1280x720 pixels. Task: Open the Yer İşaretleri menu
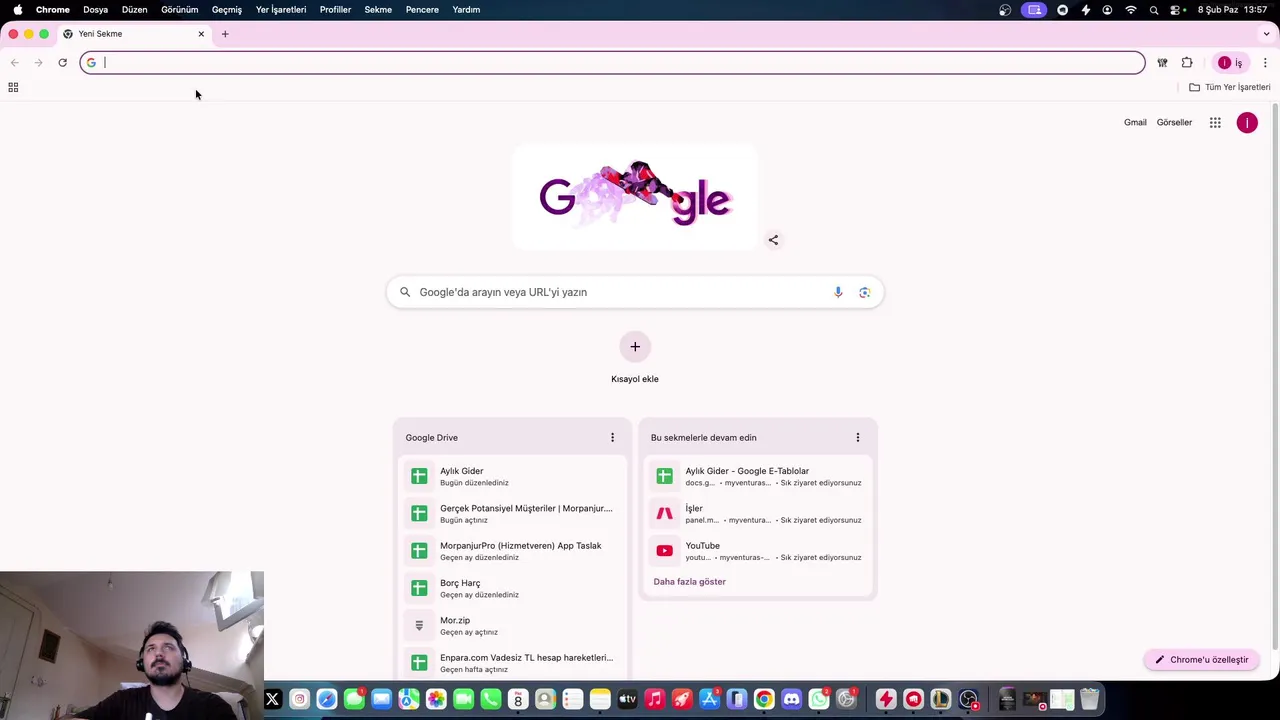coord(281,10)
